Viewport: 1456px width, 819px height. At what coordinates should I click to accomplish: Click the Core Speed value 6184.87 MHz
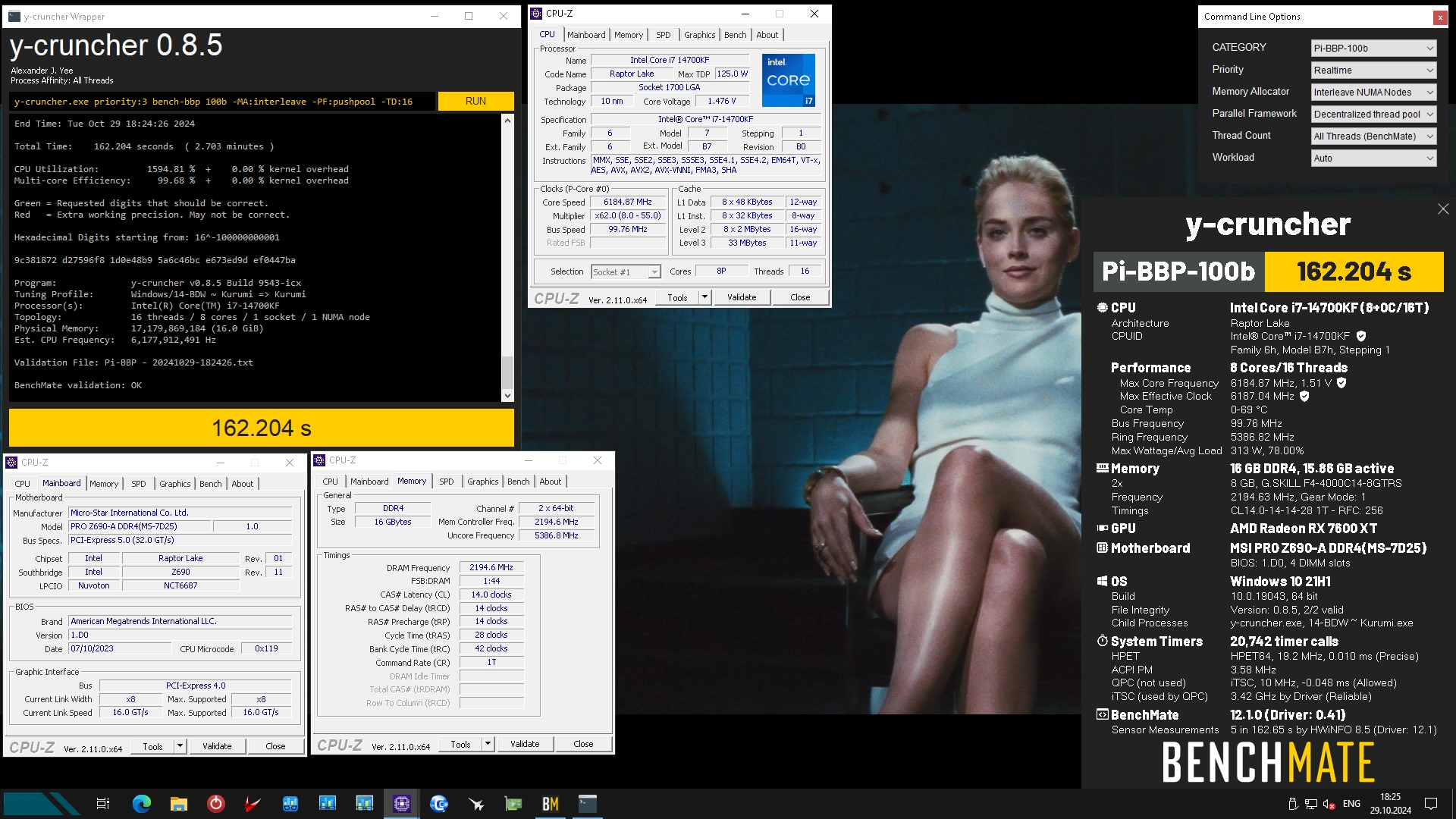[627, 202]
